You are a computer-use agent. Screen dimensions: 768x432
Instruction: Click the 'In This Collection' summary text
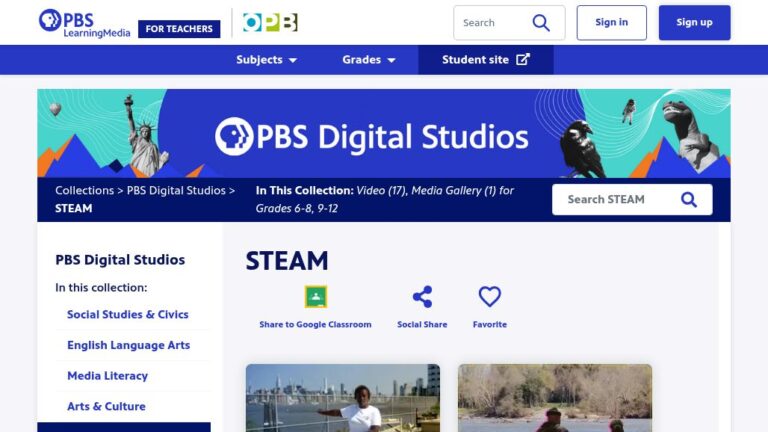coord(384,199)
